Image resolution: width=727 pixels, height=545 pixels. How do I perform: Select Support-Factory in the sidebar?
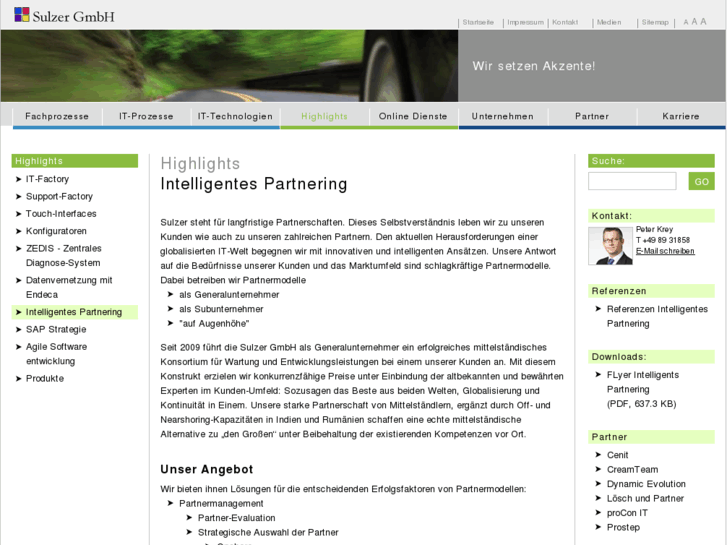click(x=59, y=196)
